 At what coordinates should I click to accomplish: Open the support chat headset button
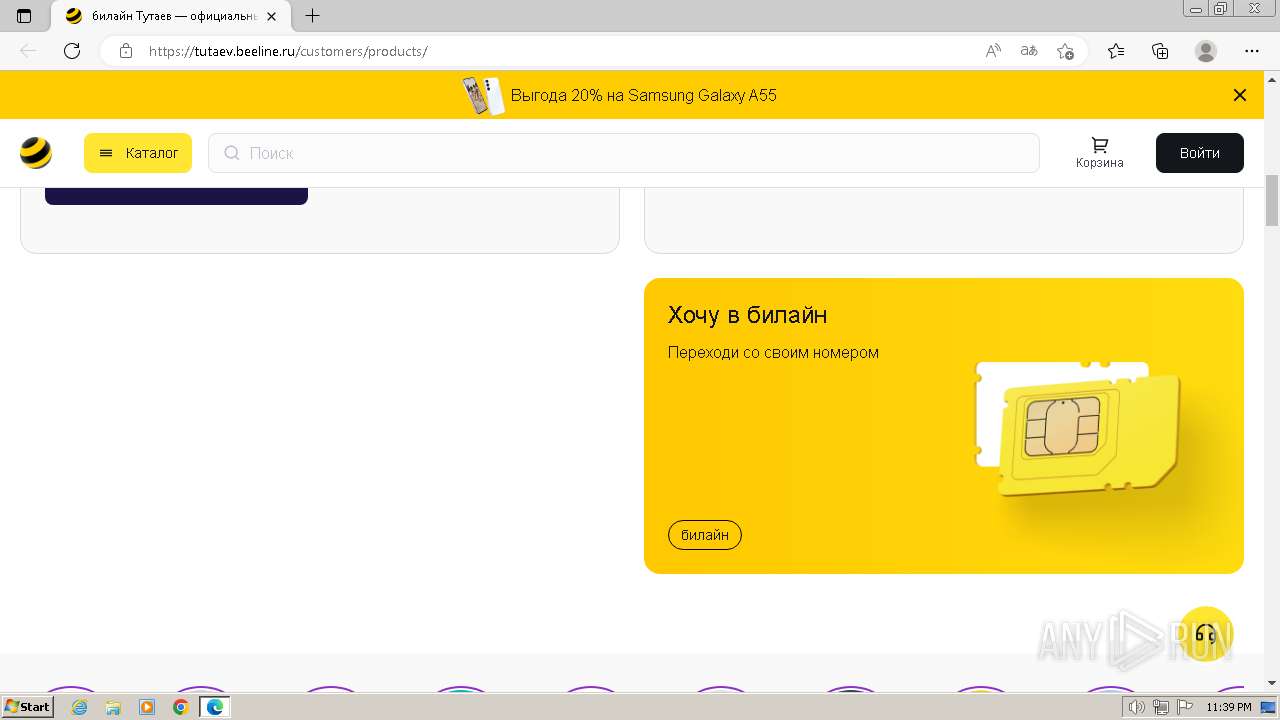click(x=1206, y=633)
